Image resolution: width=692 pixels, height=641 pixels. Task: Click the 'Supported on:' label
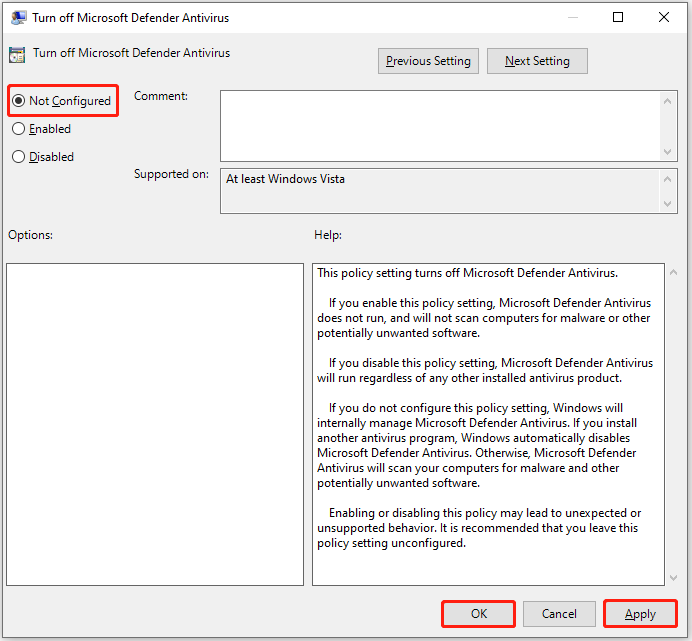click(x=171, y=174)
